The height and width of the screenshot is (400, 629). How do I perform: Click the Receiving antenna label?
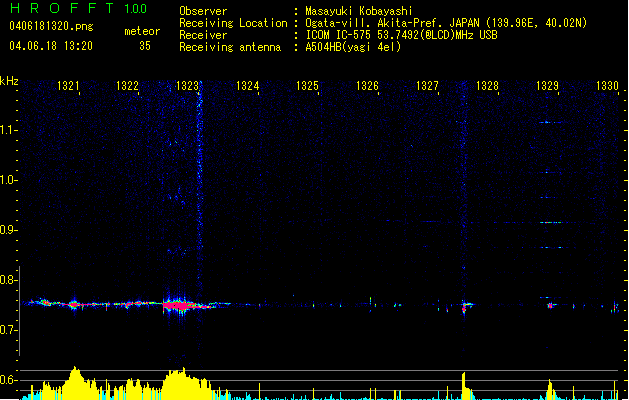click(x=230, y=47)
